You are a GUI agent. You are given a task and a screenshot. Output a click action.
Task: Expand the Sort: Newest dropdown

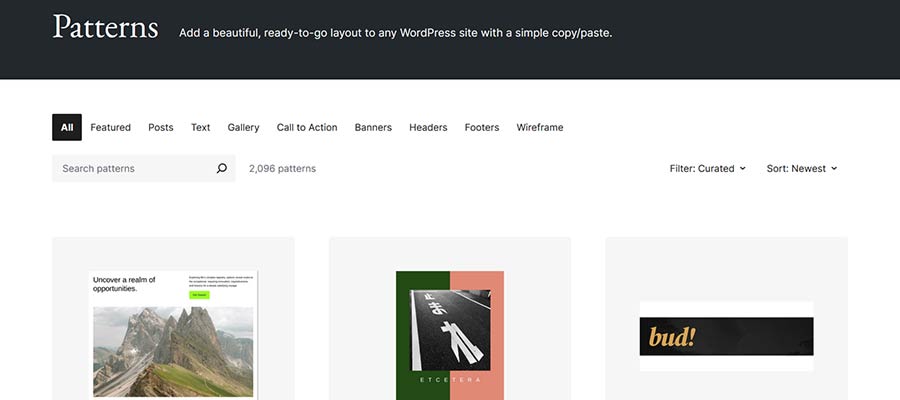pyautogui.click(x=801, y=169)
